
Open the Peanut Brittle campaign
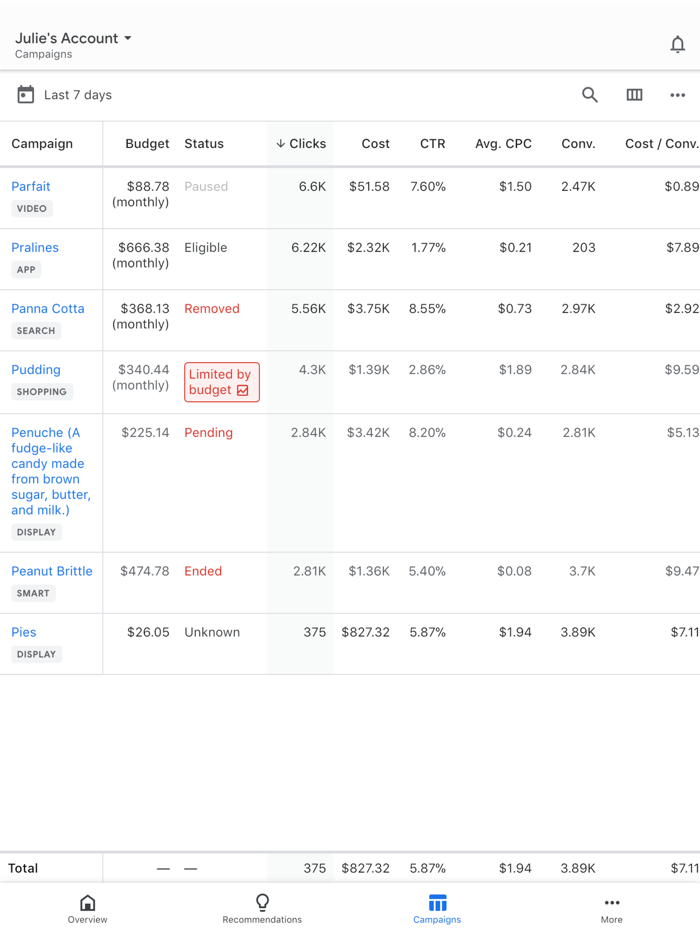coord(54,571)
